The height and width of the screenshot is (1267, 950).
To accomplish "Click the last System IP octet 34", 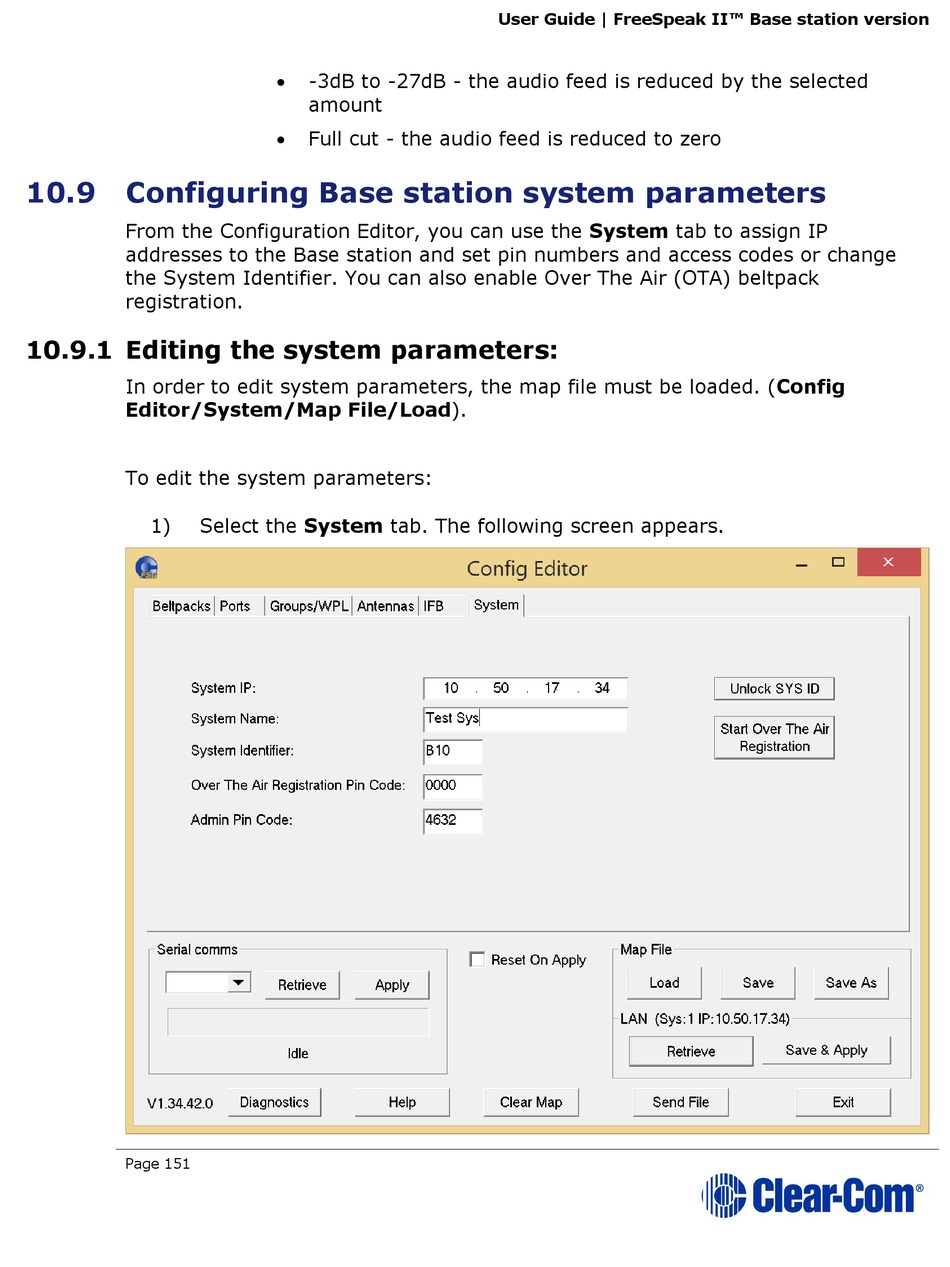I will 601,688.
